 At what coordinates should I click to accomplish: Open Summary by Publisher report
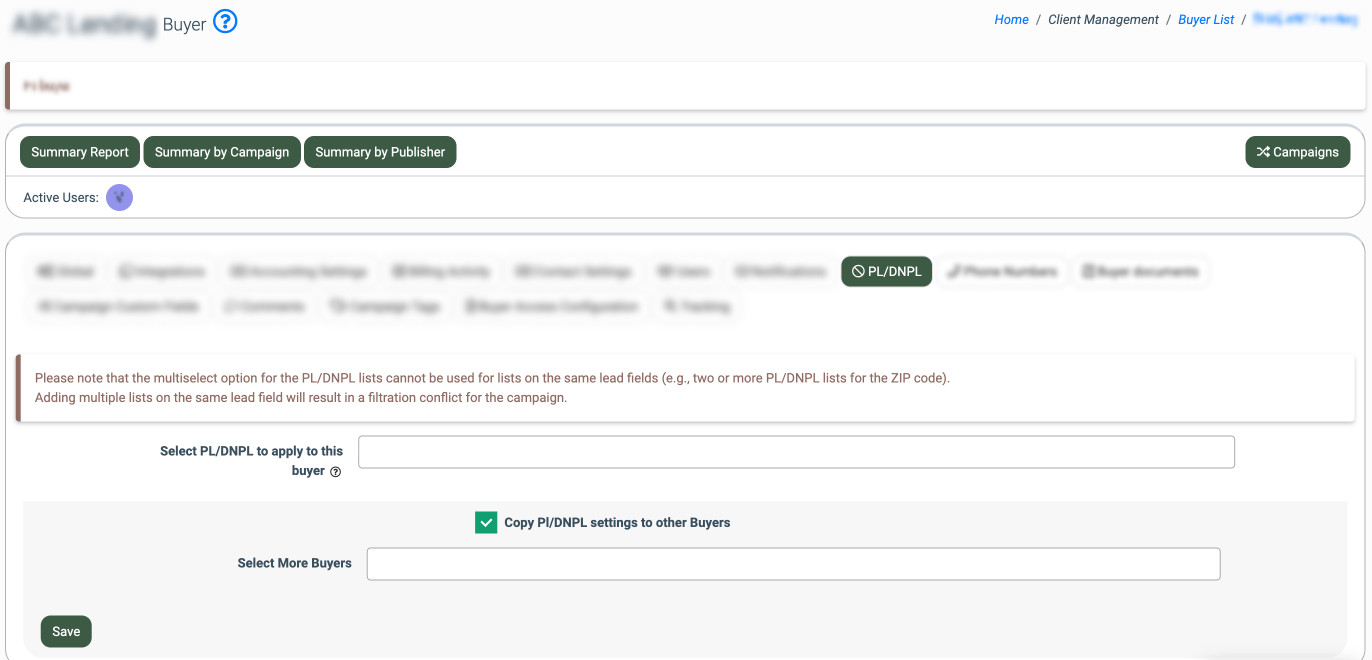[380, 152]
